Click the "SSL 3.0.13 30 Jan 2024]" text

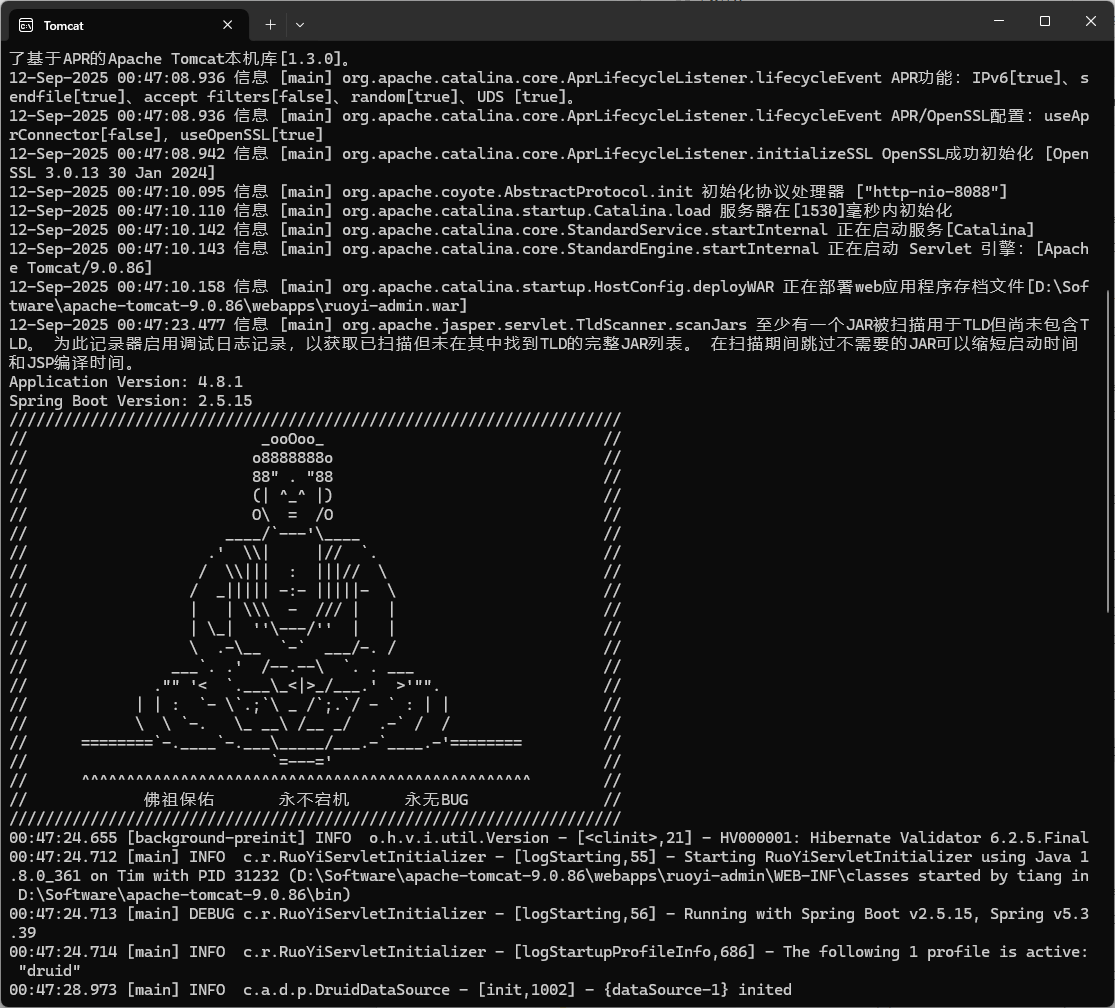click(112, 173)
